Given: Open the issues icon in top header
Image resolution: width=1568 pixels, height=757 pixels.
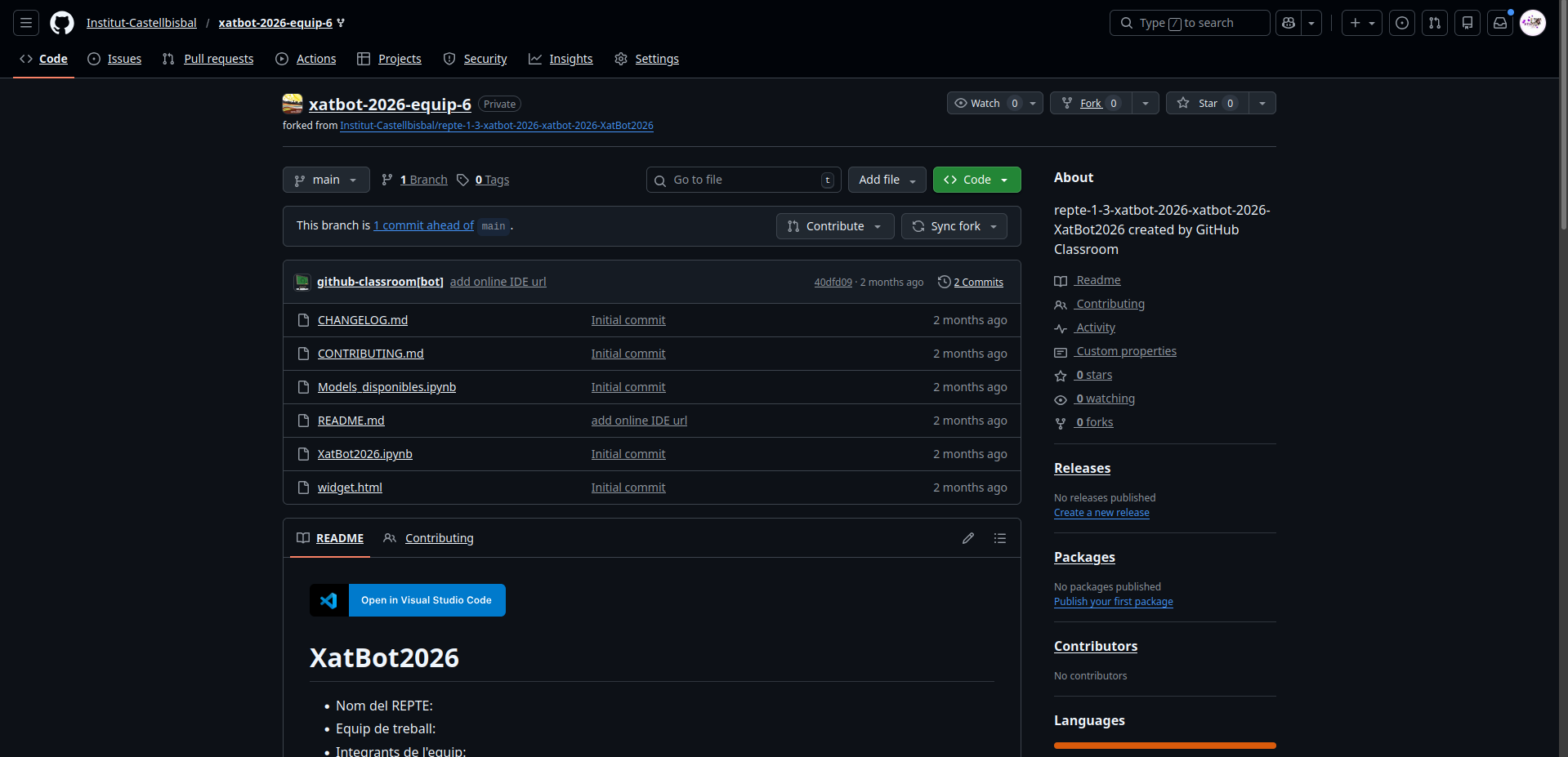Looking at the screenshot, I should coord(1402,23).
